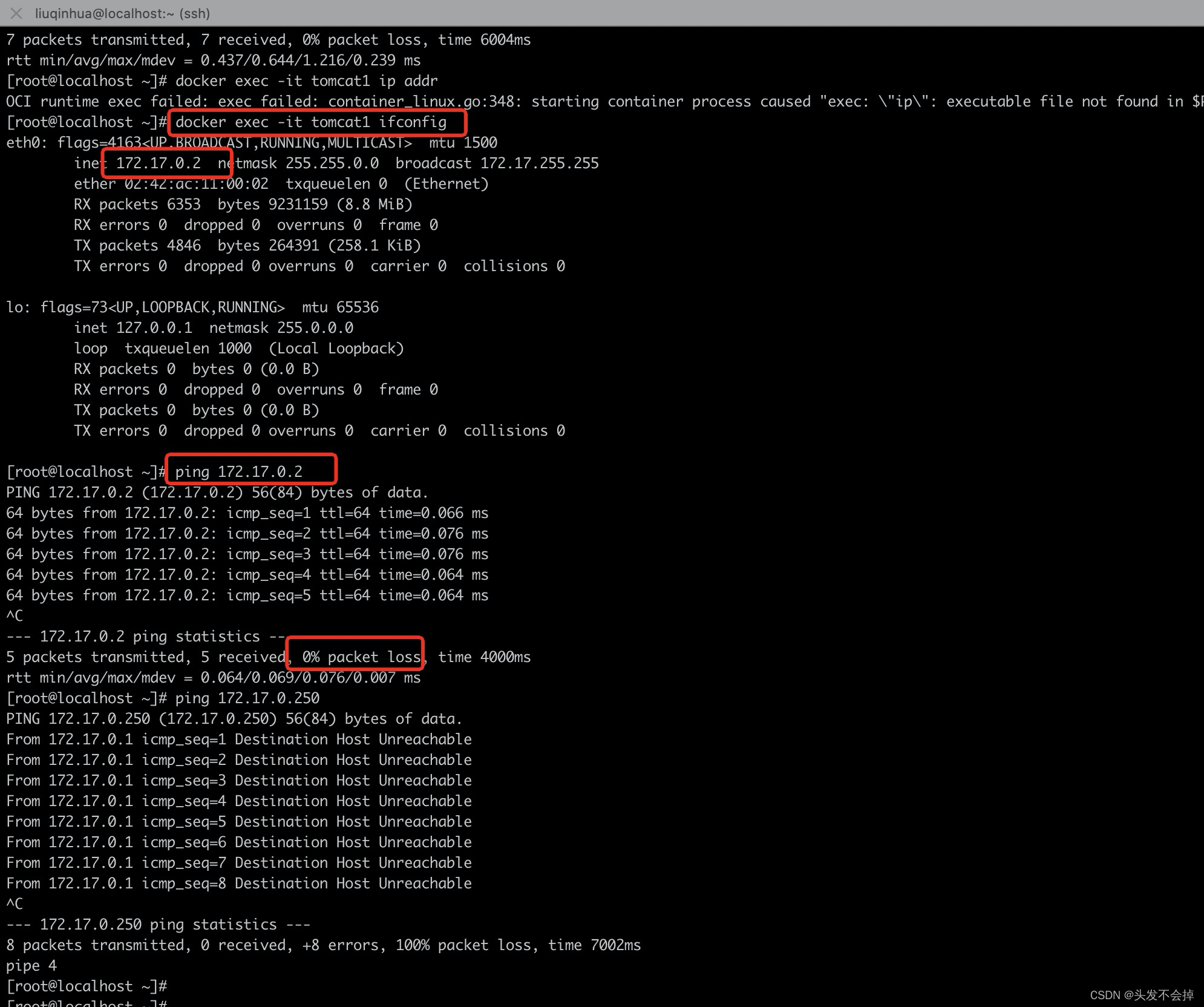Click the 'lo: flags=73' loopback line
1204x1007 pixels.
192,307
